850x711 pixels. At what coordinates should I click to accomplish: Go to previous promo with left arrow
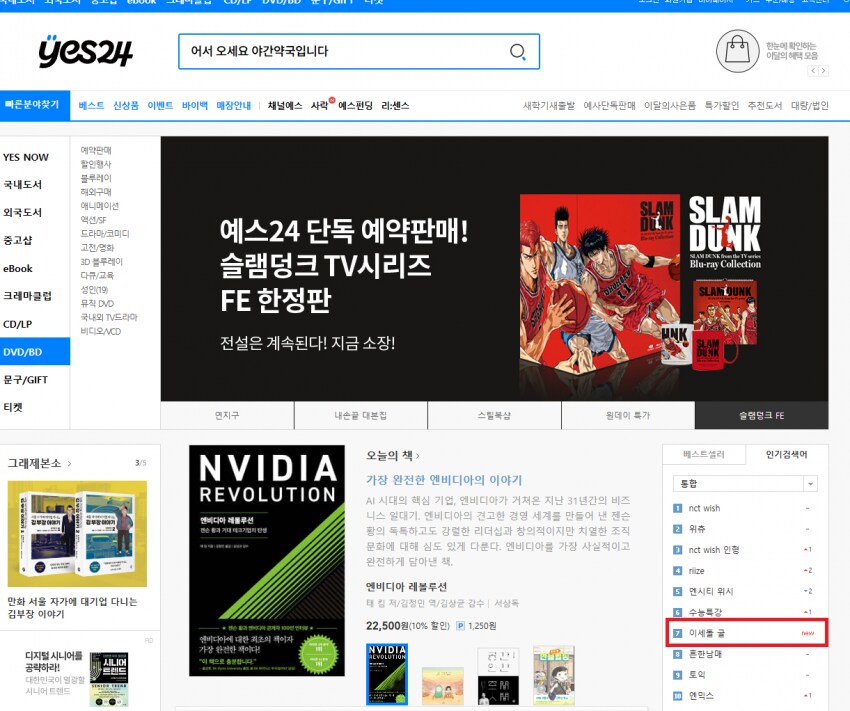click(813, 71)
